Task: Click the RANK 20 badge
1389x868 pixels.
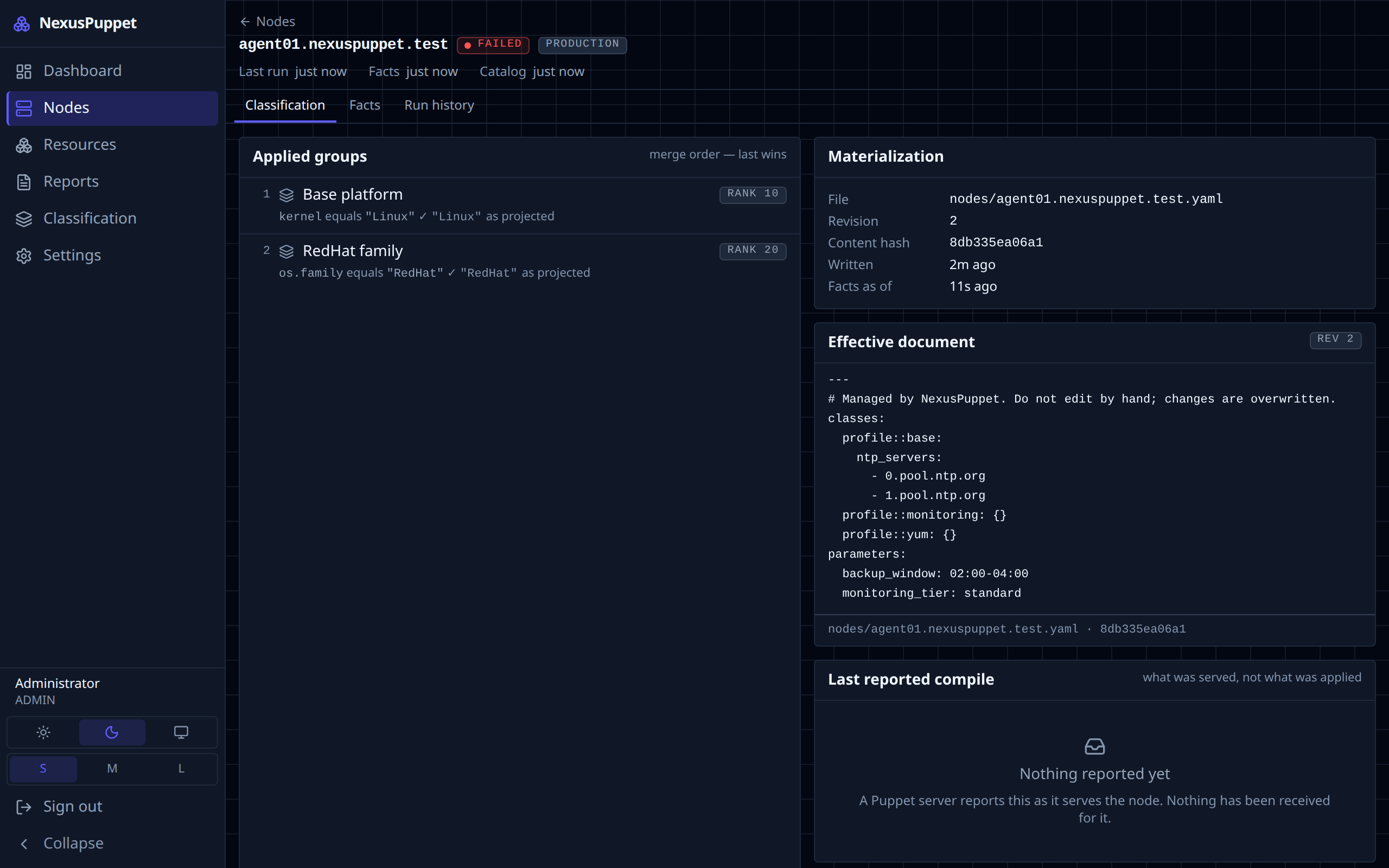Action: pyautogui.click(x=753, y=250)
